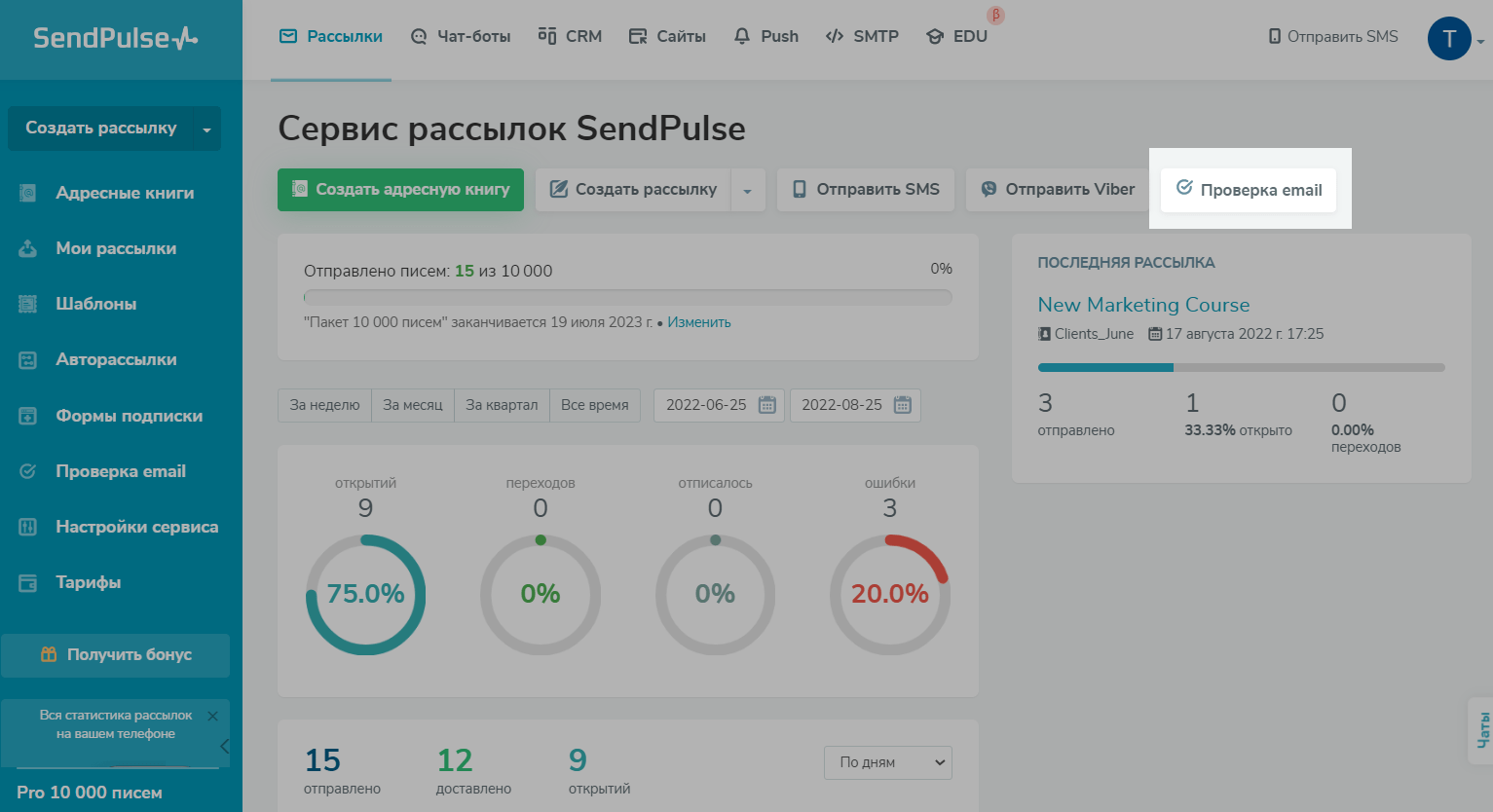Click the main Создать рассылку button
Viewport: 1493px width, 812px height.
[633, 190]
